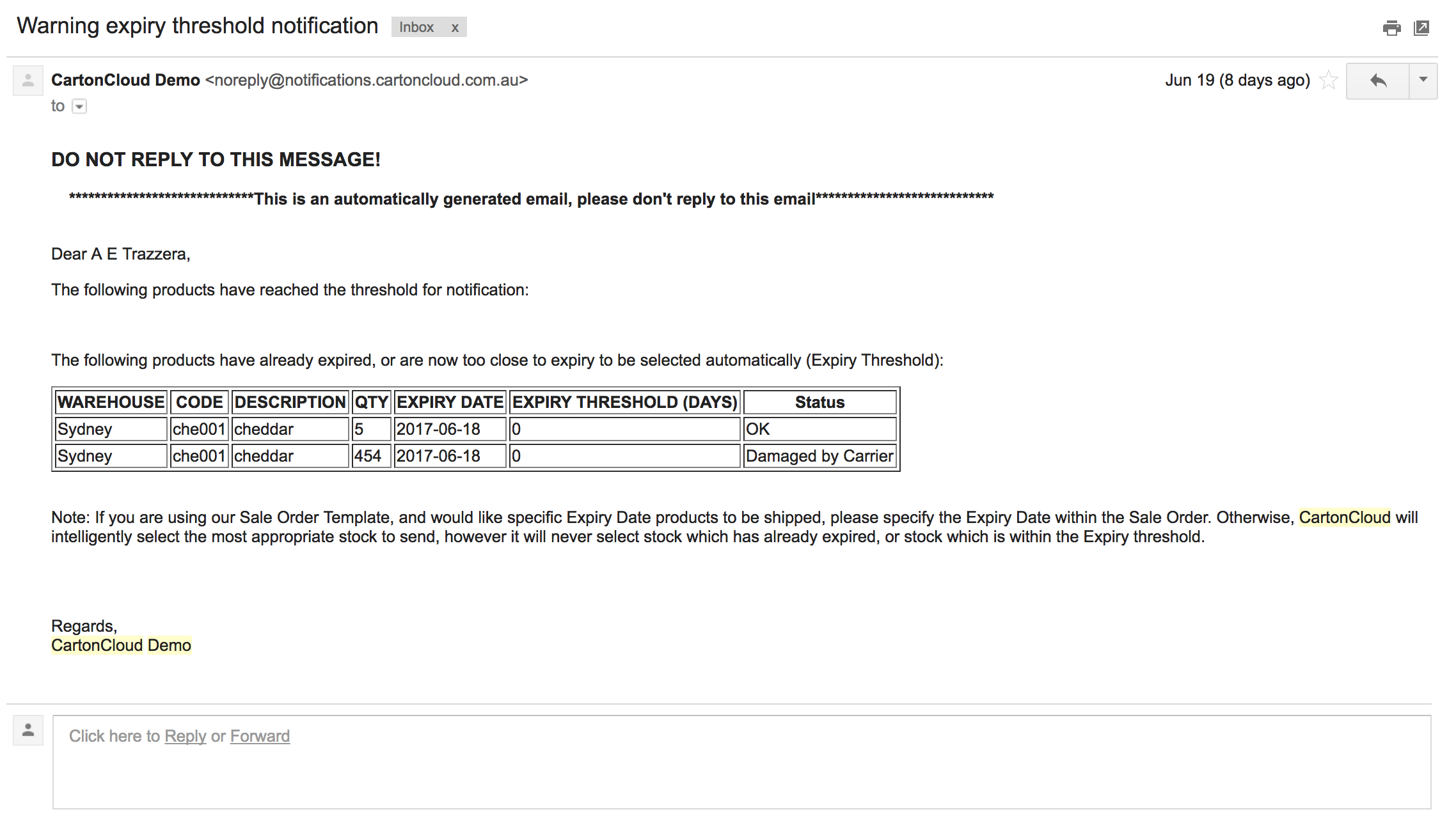Click the sender's profile avatar
Image resolution: width=1456 pixels, height=821 pixels.
tap(28, 81)
